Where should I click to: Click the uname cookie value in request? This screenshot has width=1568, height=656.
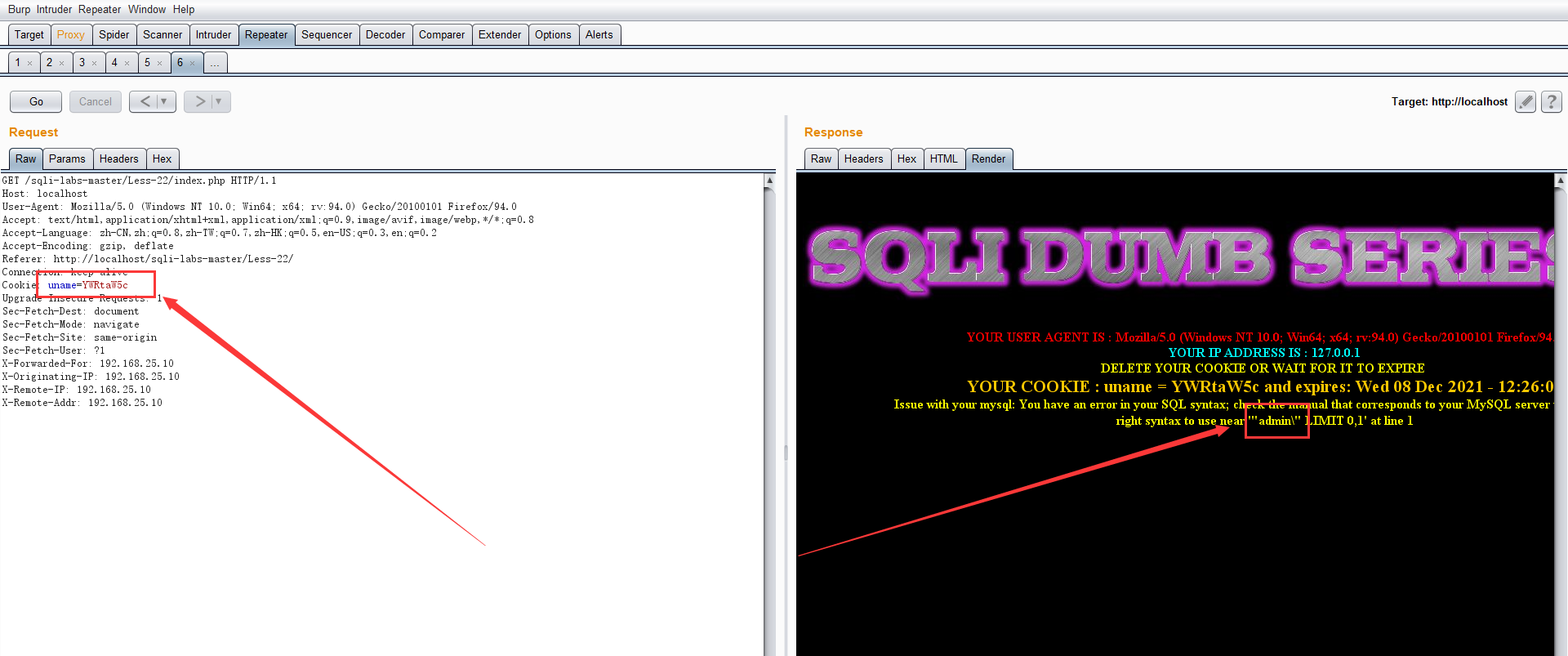(105, 285)
